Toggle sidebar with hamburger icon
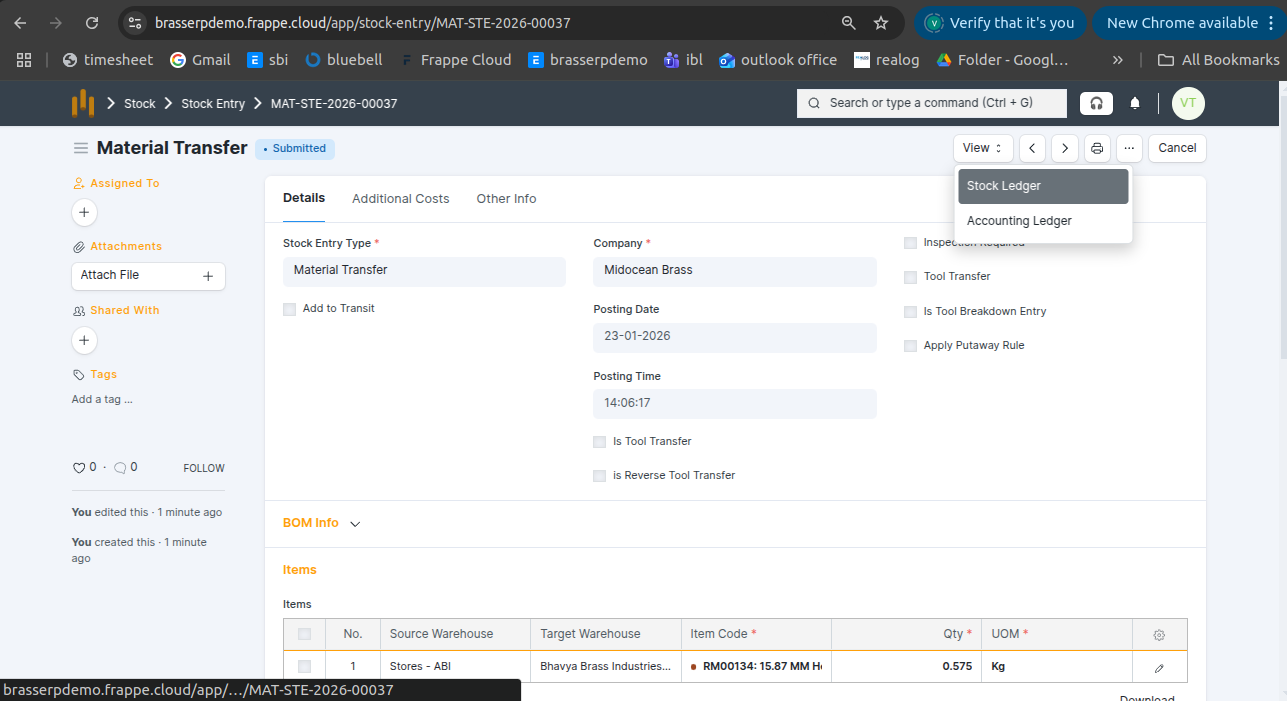Viewport: 1287px width, 701px height. pyautogui.click(x=81, y=148)
